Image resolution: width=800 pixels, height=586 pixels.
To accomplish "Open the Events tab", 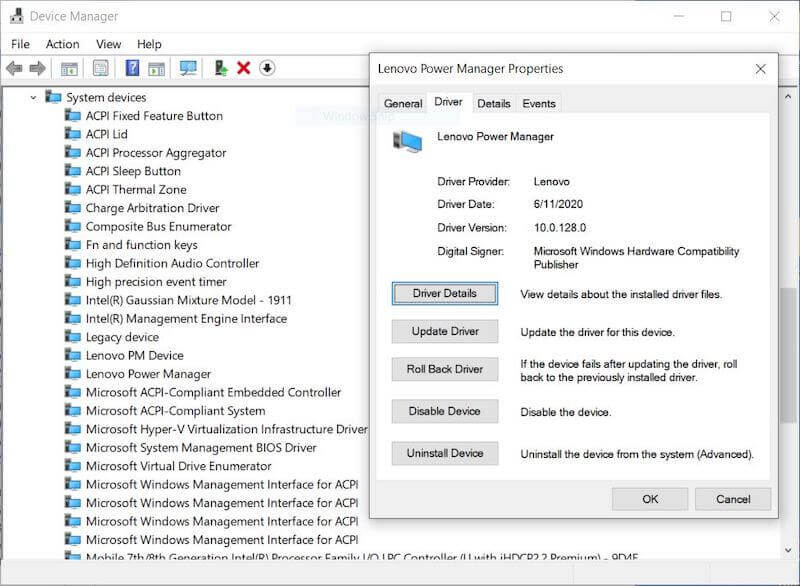I will tap(539, 104).
